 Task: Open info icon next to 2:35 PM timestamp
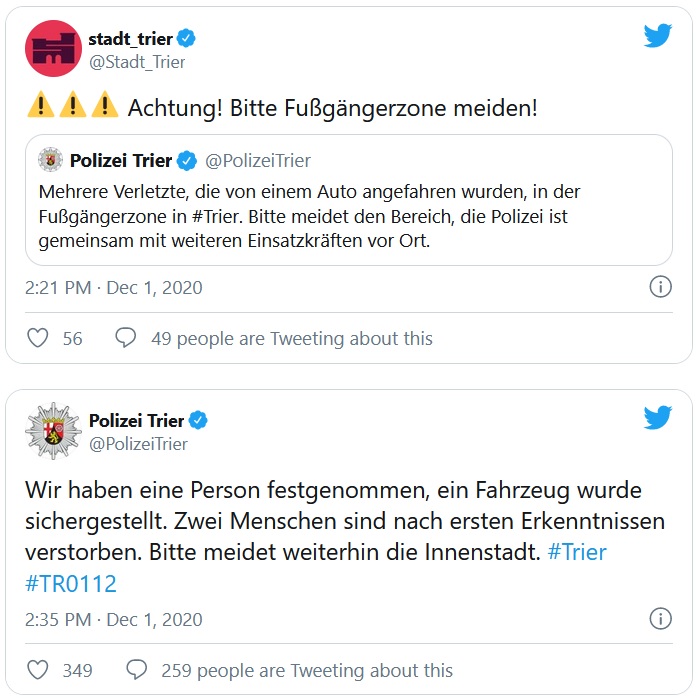(660, 619)
